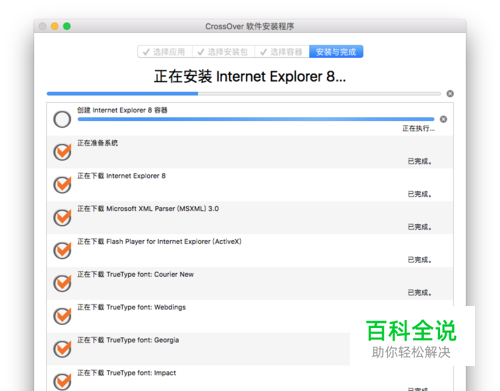Click the checkmark beside TrueType font: Courier New
Image resolution: width=500 pixels, height=391 pixels.
(62, 283)
